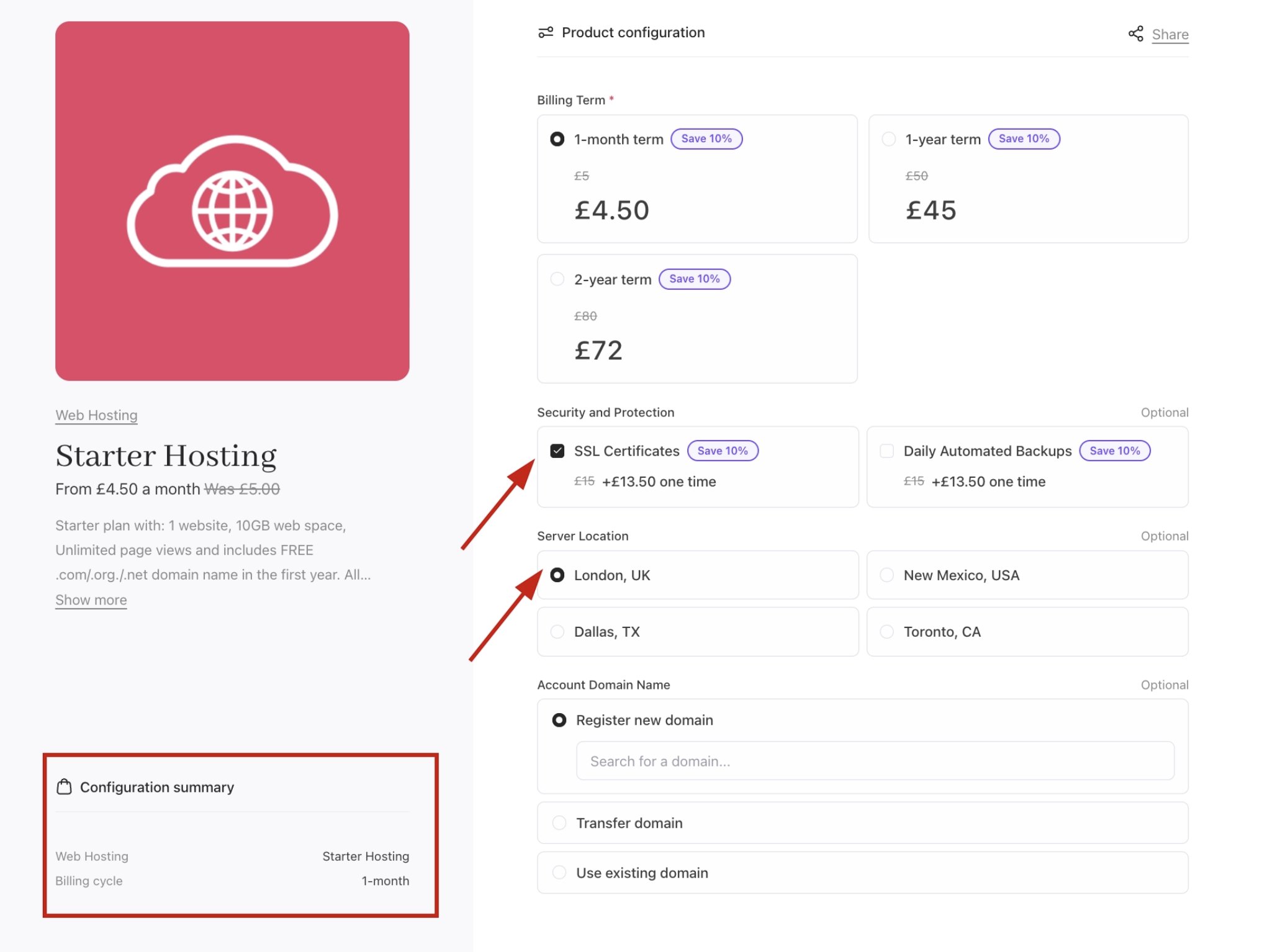Click the configuration summary bag icon
1280x952 pixels.
[64, 787]
